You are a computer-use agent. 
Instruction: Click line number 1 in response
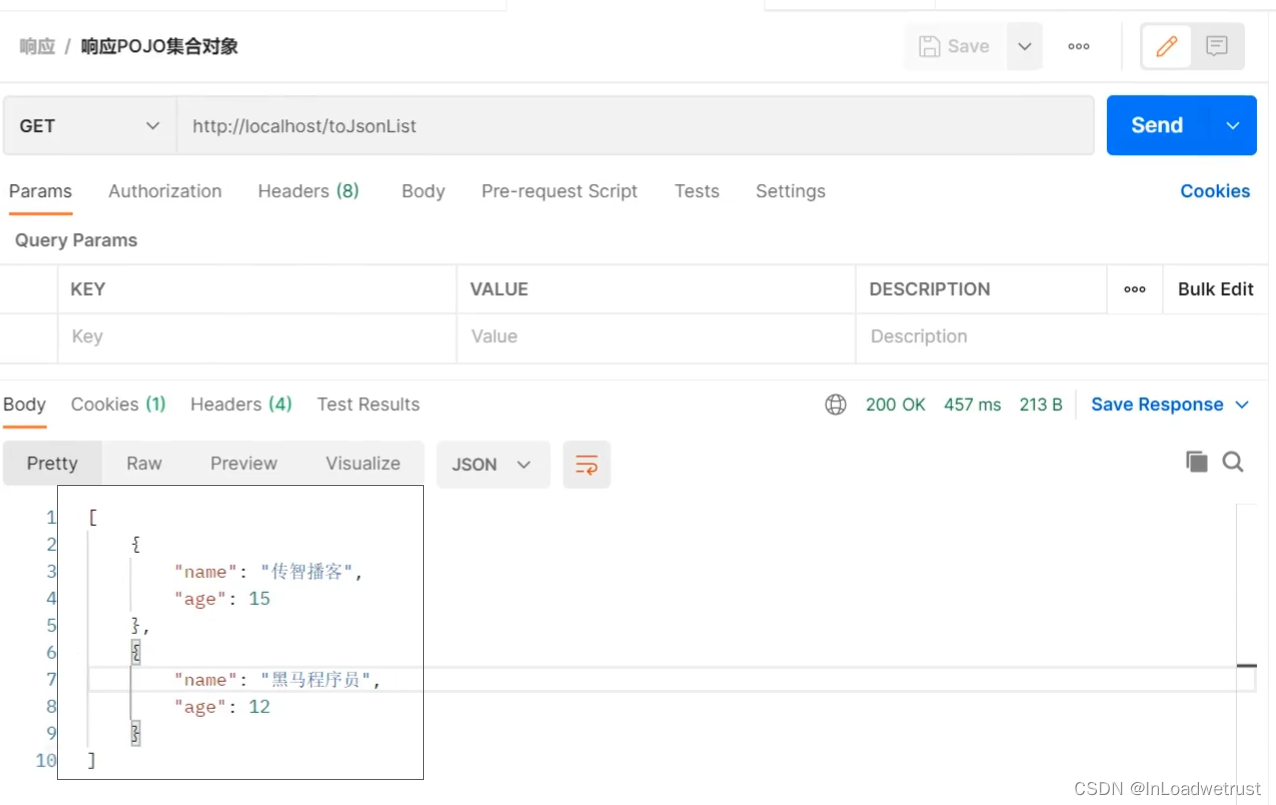pos(51,518)
